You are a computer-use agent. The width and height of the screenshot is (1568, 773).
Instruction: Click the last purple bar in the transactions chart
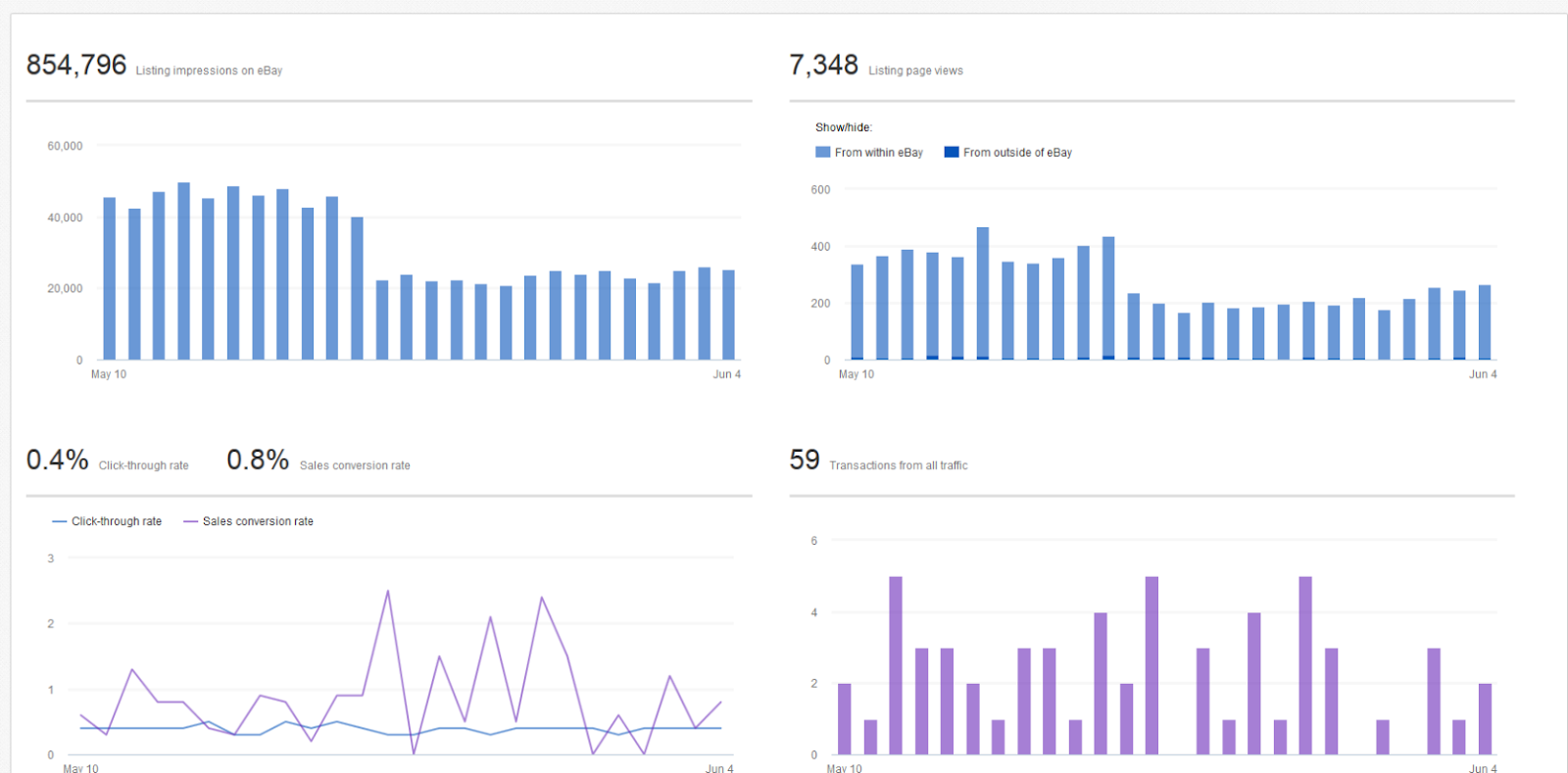pyautogui.click(x=1485, y=719)
